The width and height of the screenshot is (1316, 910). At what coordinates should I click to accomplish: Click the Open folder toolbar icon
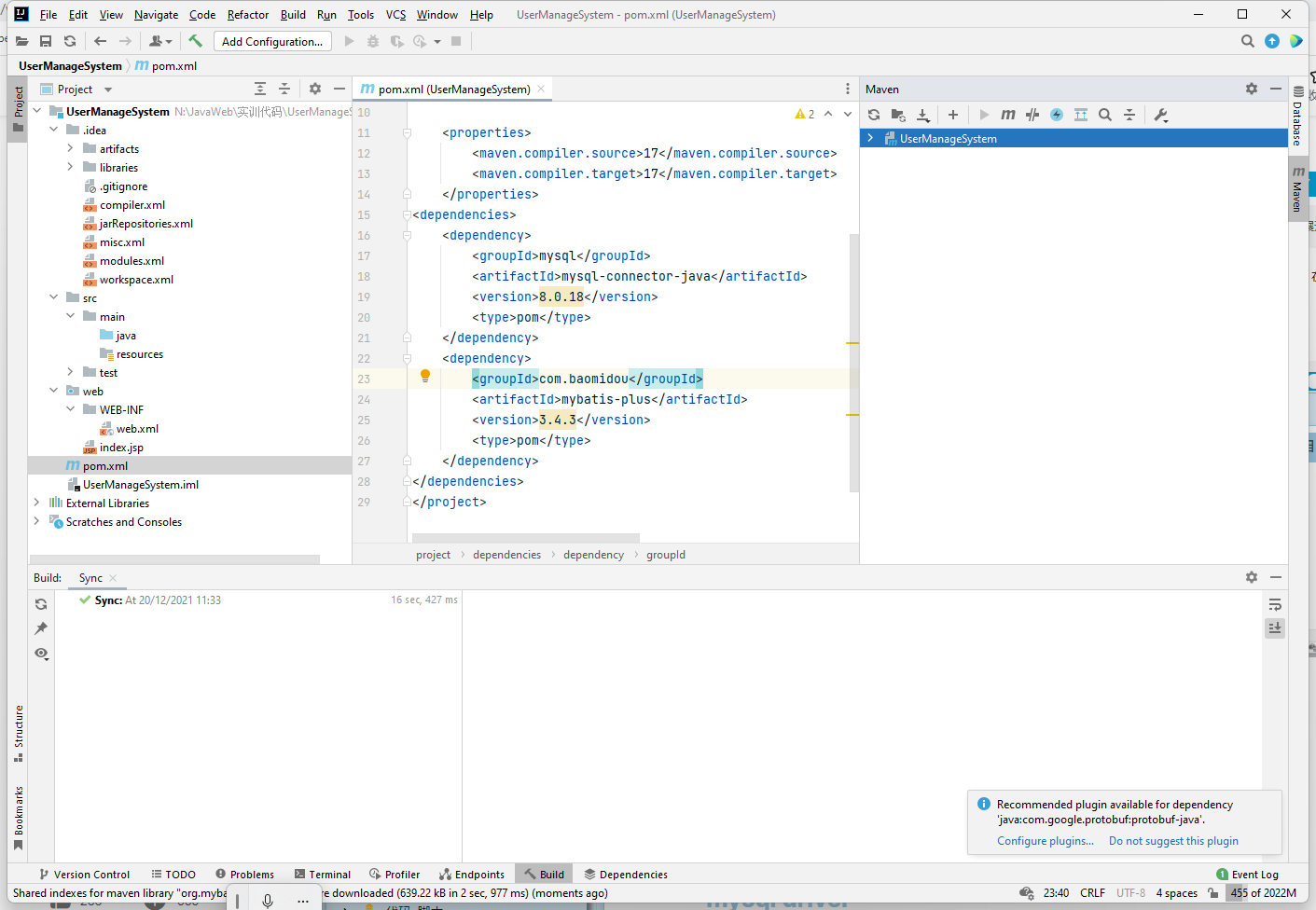[21, 41]
